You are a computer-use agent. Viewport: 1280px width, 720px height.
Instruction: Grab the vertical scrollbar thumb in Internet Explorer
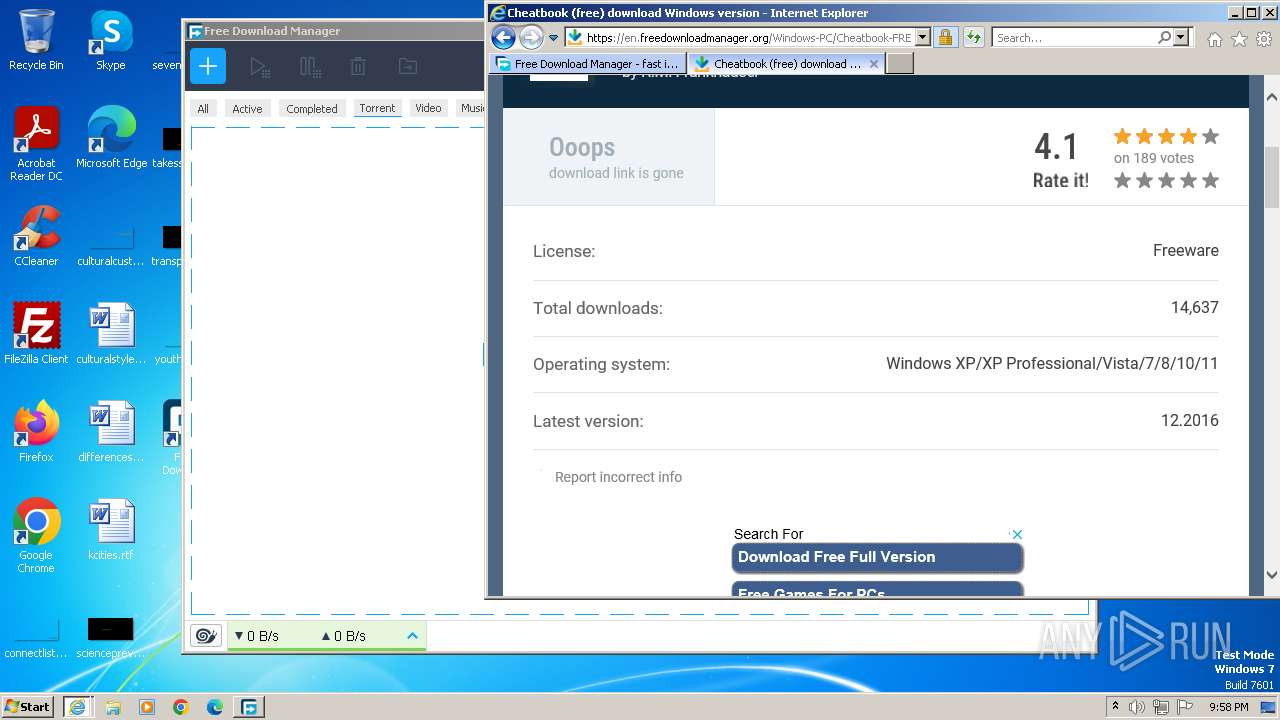click(1271, 177)
